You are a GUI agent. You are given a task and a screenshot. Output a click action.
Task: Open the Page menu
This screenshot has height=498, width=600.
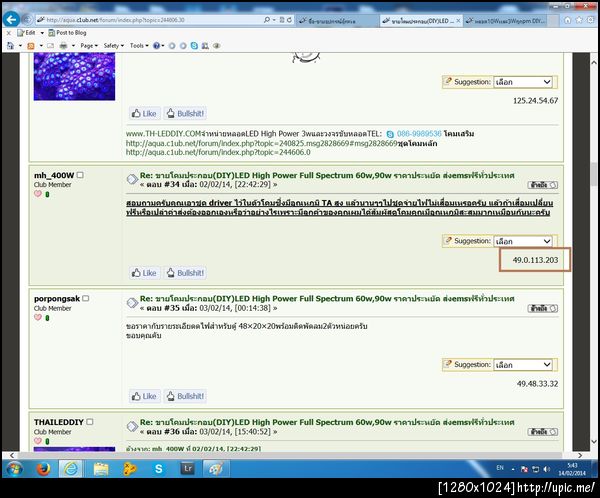click(x=89, y=46)
